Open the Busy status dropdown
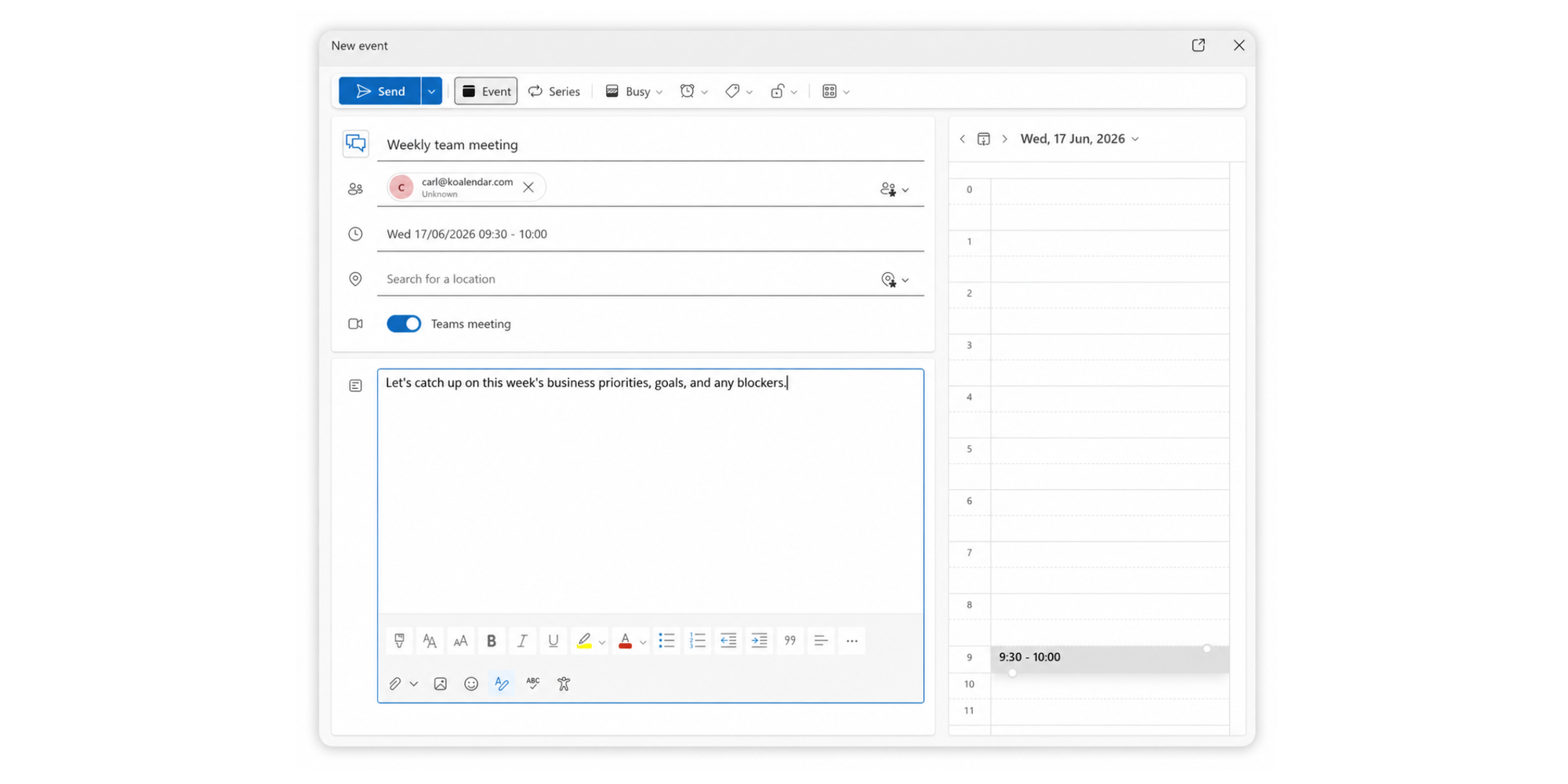Image resolution: width=1568 pixels, height=784 pixels. (634, 91)
